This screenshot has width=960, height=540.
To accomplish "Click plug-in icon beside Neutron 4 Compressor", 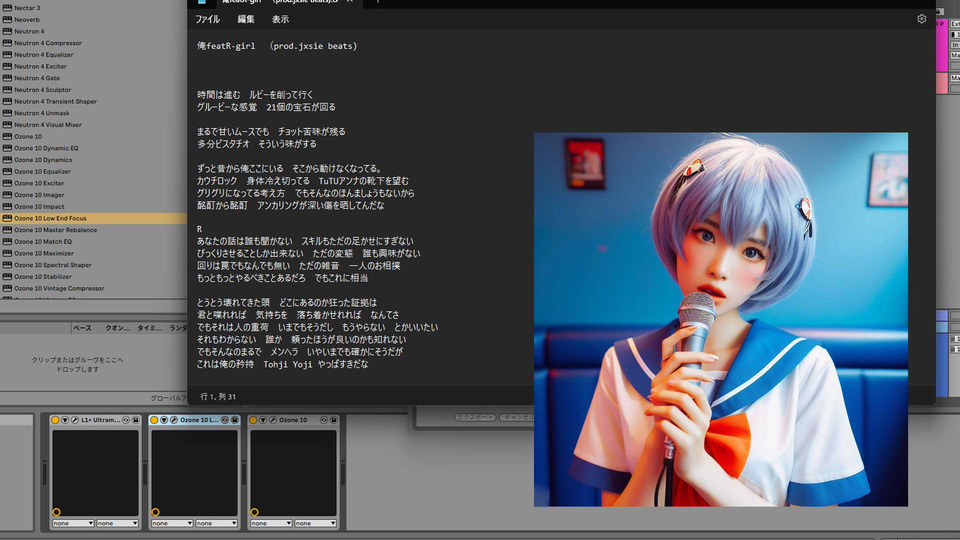I will click(x=7, y=43).
